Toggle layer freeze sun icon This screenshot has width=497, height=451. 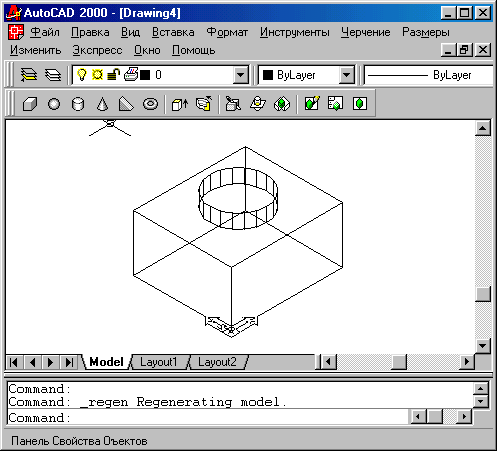pyautogui.click(x=97, y=75)
